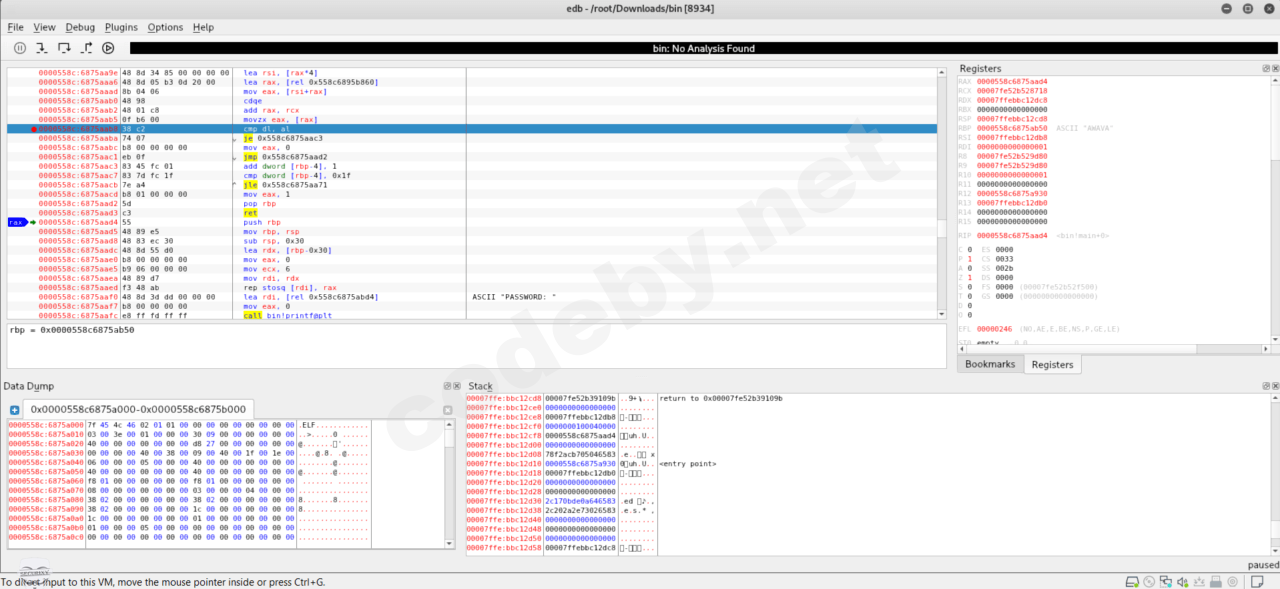This screenshot has width=1280, height=589.
Task: Open the Plugins menu
Action: [121, 27]
